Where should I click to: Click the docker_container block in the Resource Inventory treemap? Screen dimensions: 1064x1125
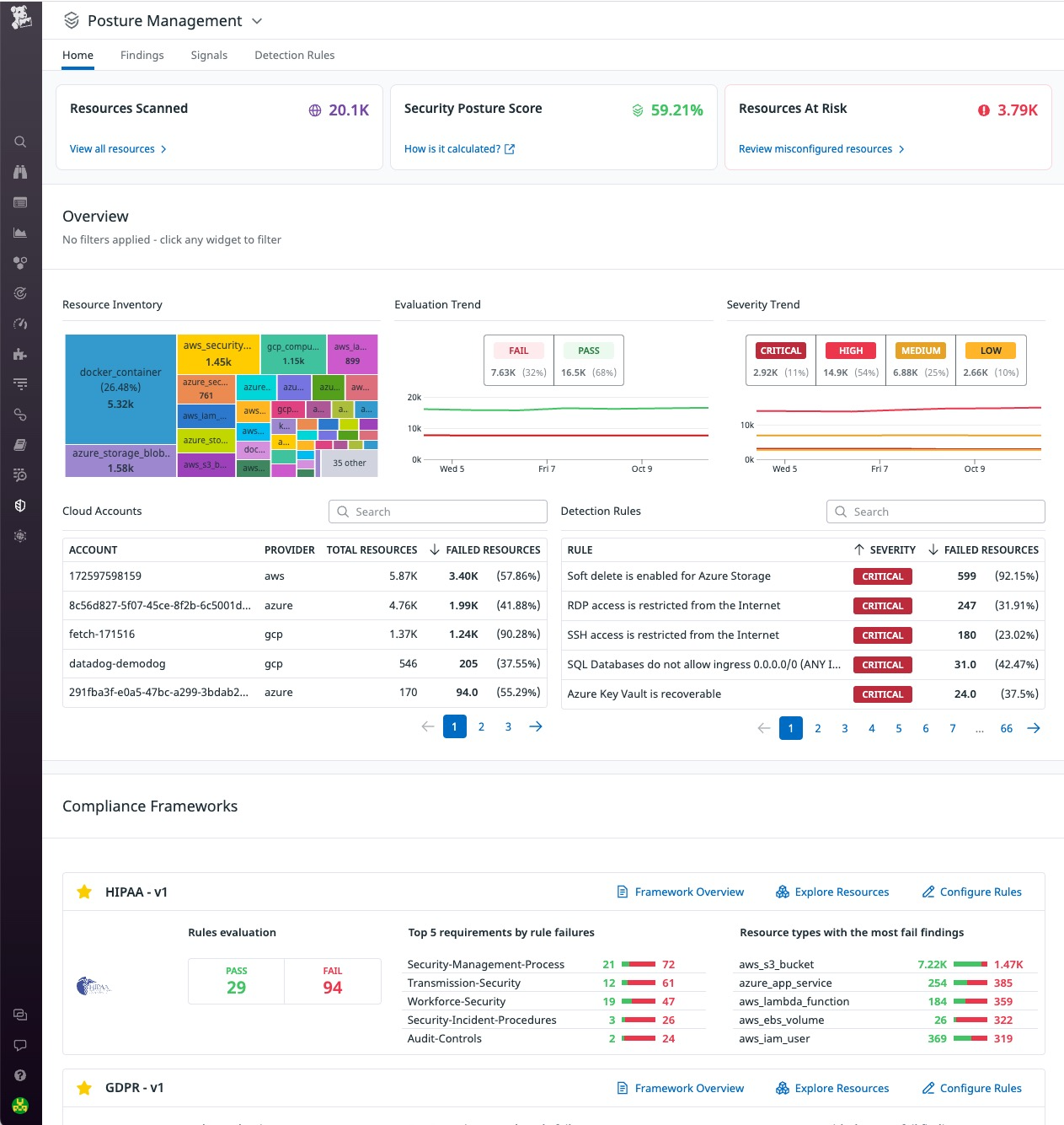120,388
